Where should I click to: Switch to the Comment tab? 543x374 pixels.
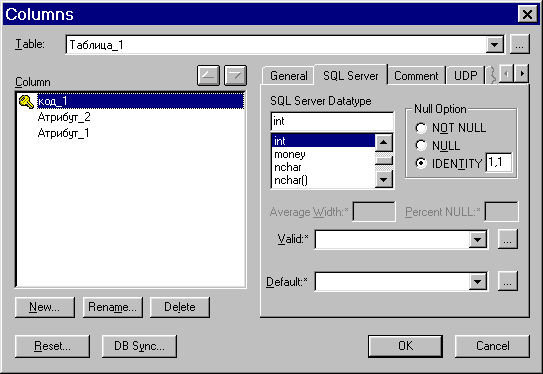[416, 76]
